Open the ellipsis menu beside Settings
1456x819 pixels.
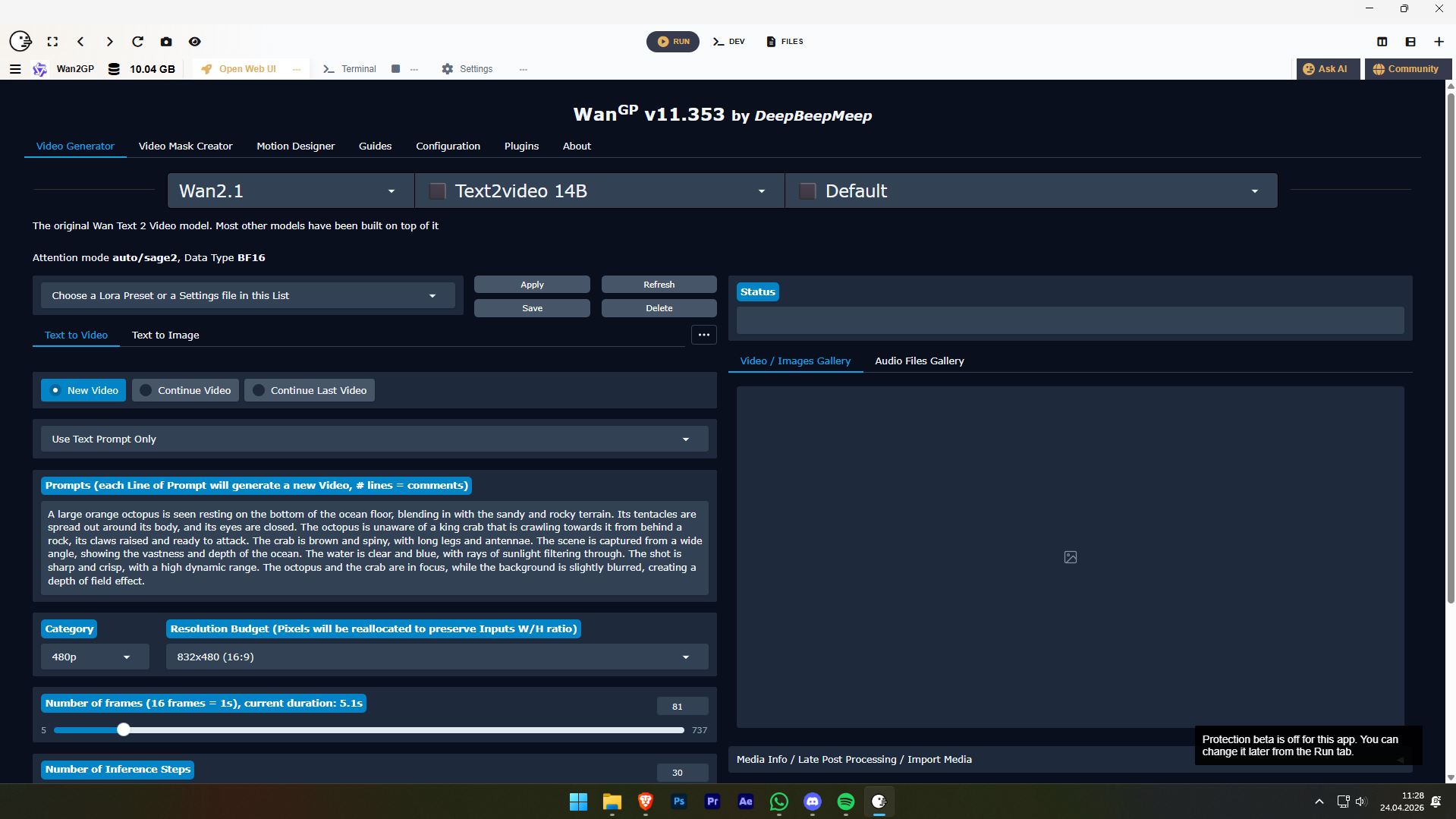click(x=524, y=69)
